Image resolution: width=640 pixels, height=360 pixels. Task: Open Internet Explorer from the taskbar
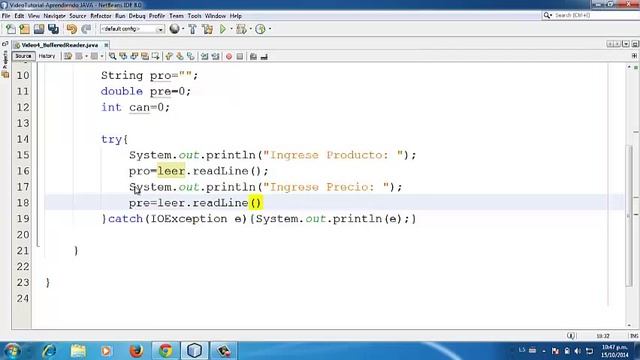49,351
